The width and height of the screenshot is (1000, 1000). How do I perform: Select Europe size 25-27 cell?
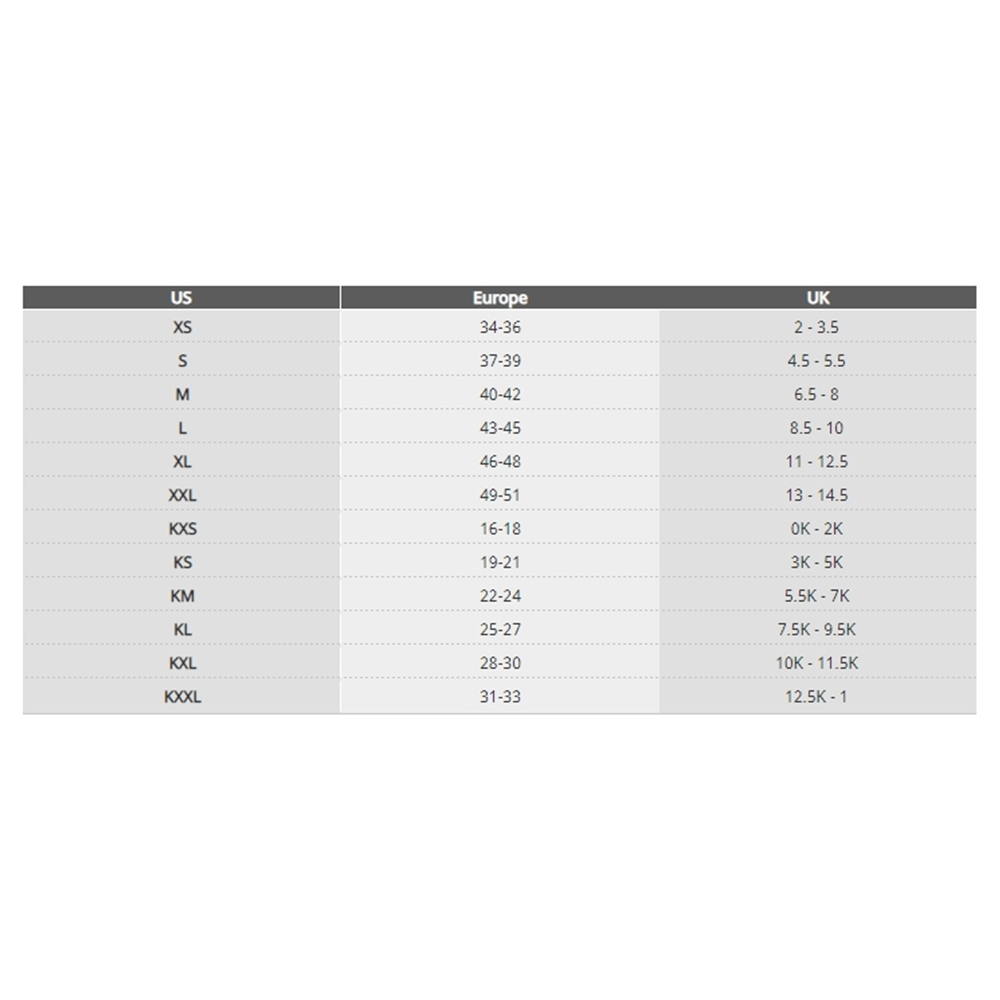[500, 630]
